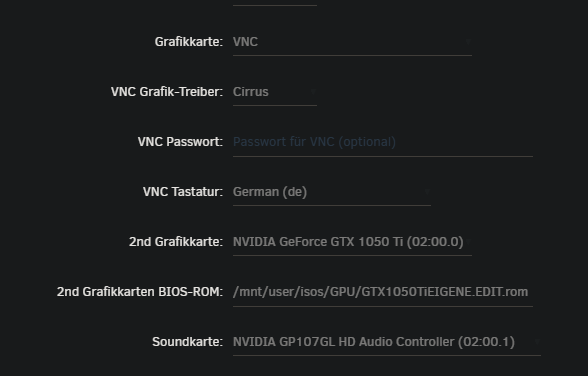Click the partially visible field above Grafikkarte

coord(275,3)
